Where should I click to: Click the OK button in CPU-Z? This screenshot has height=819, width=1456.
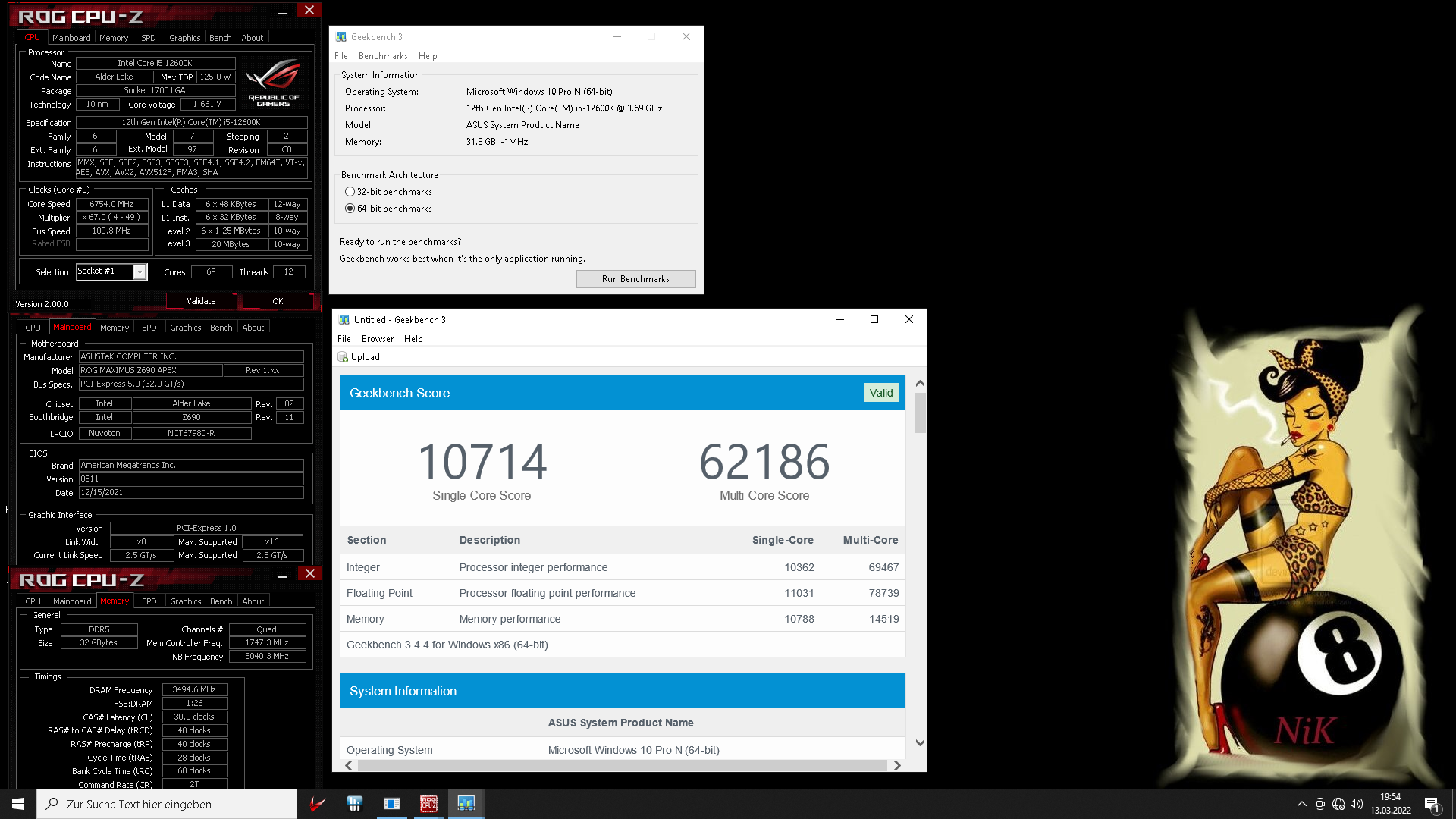278,301
